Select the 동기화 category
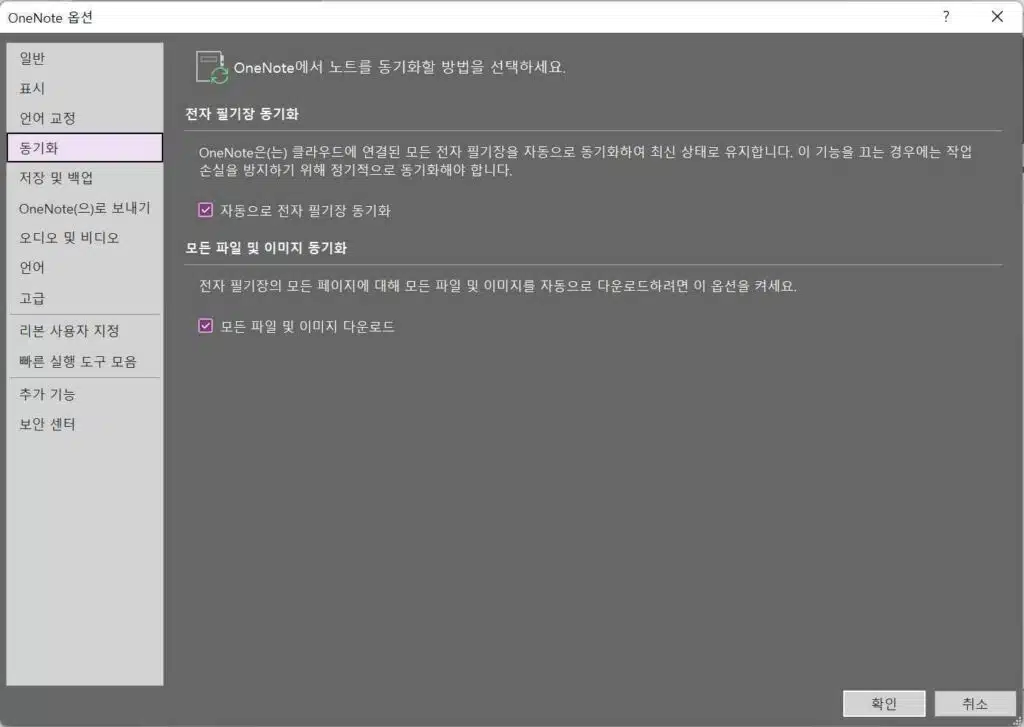 tap(84, 148)
